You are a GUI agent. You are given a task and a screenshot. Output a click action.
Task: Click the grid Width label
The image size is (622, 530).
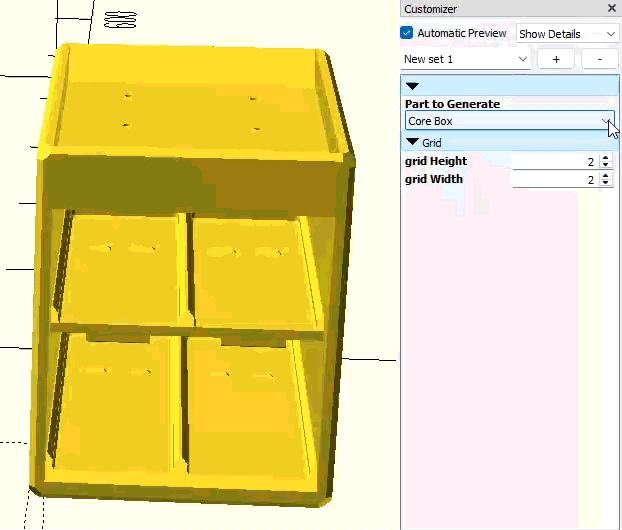pos(434,179)
